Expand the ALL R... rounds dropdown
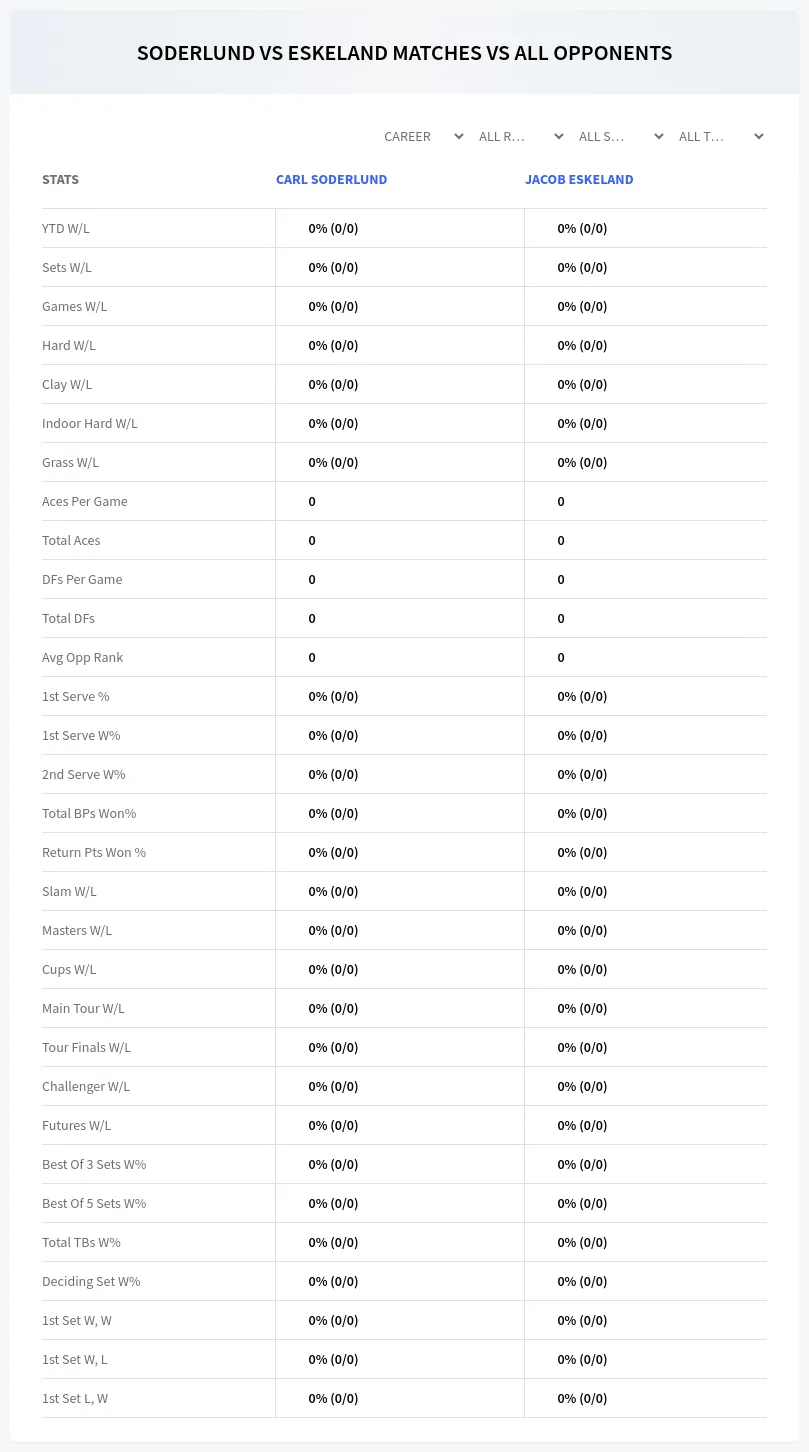Viewport: 809px width, 1452px height. point(519,136)
